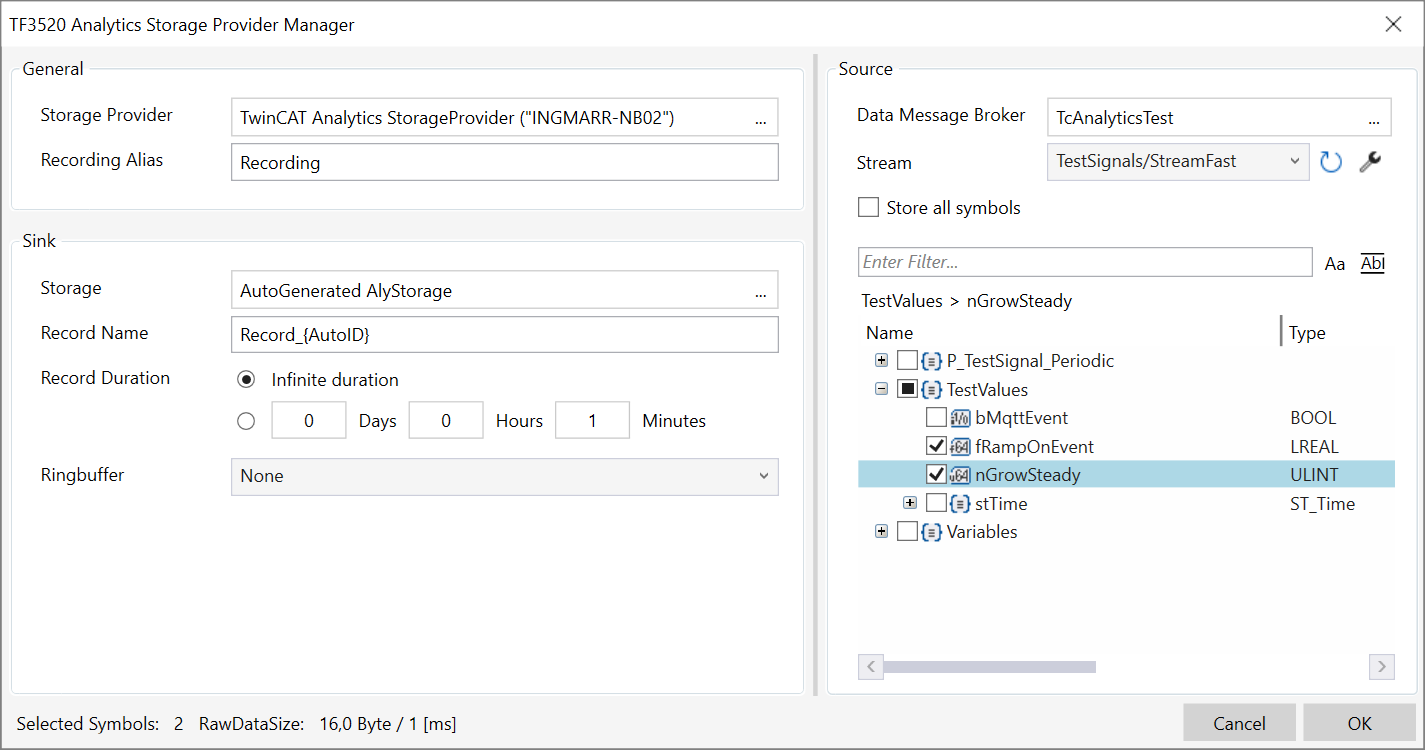
Task: Collapse the TestValues tree node
Action: (x=881, y=389)
